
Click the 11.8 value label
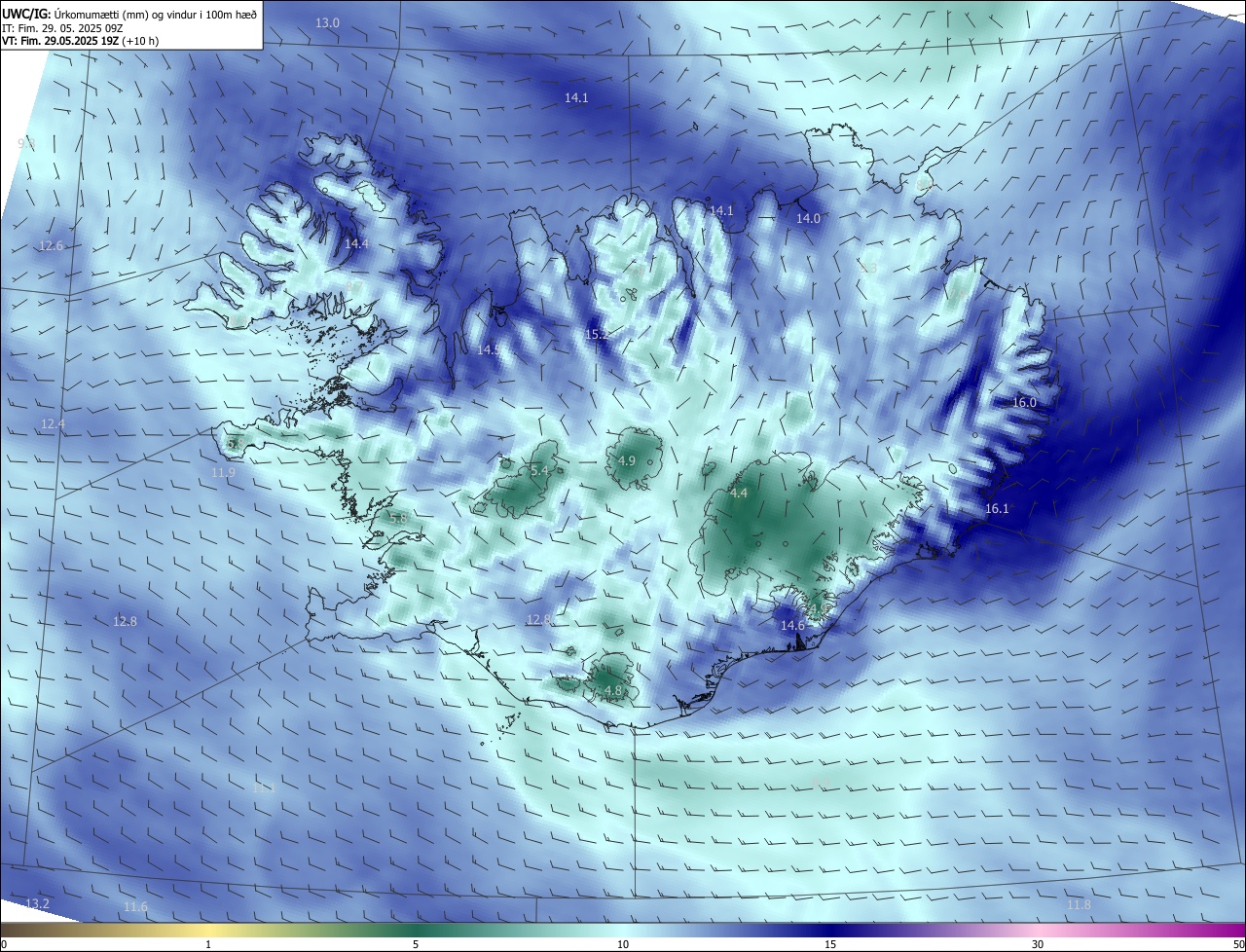pyautogui.click(x=1079, y=905)
